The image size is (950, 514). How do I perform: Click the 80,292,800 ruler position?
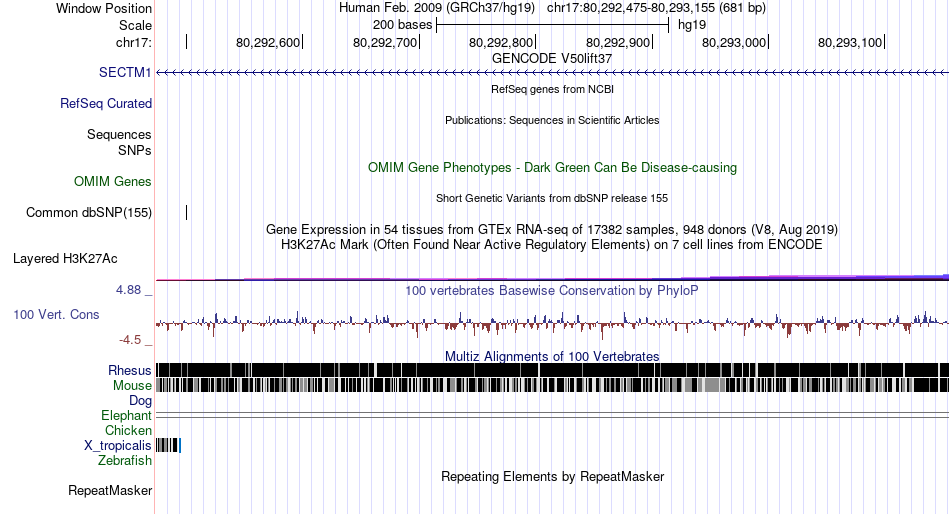pos(501,42)
